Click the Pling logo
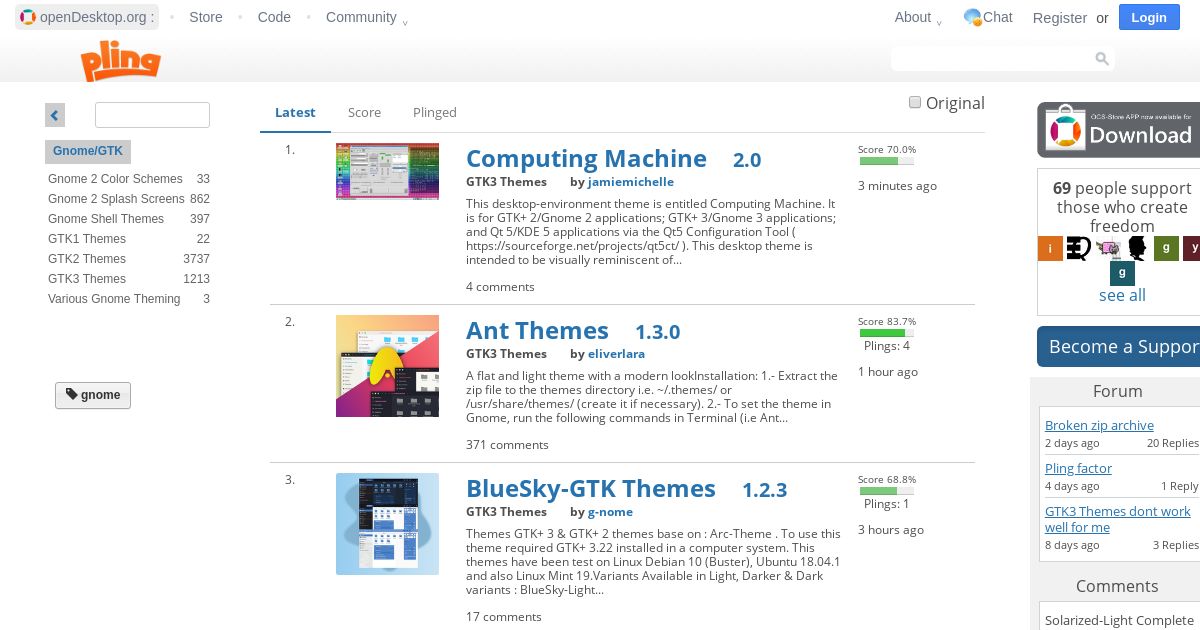Screen dimensions: 1200x630 [x=120, y=62]
